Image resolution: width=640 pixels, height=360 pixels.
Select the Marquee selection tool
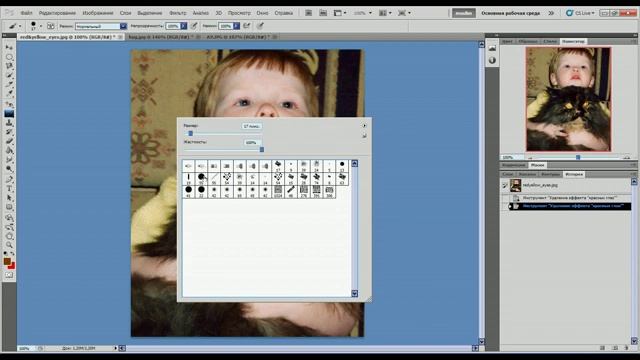click(9, 57)
